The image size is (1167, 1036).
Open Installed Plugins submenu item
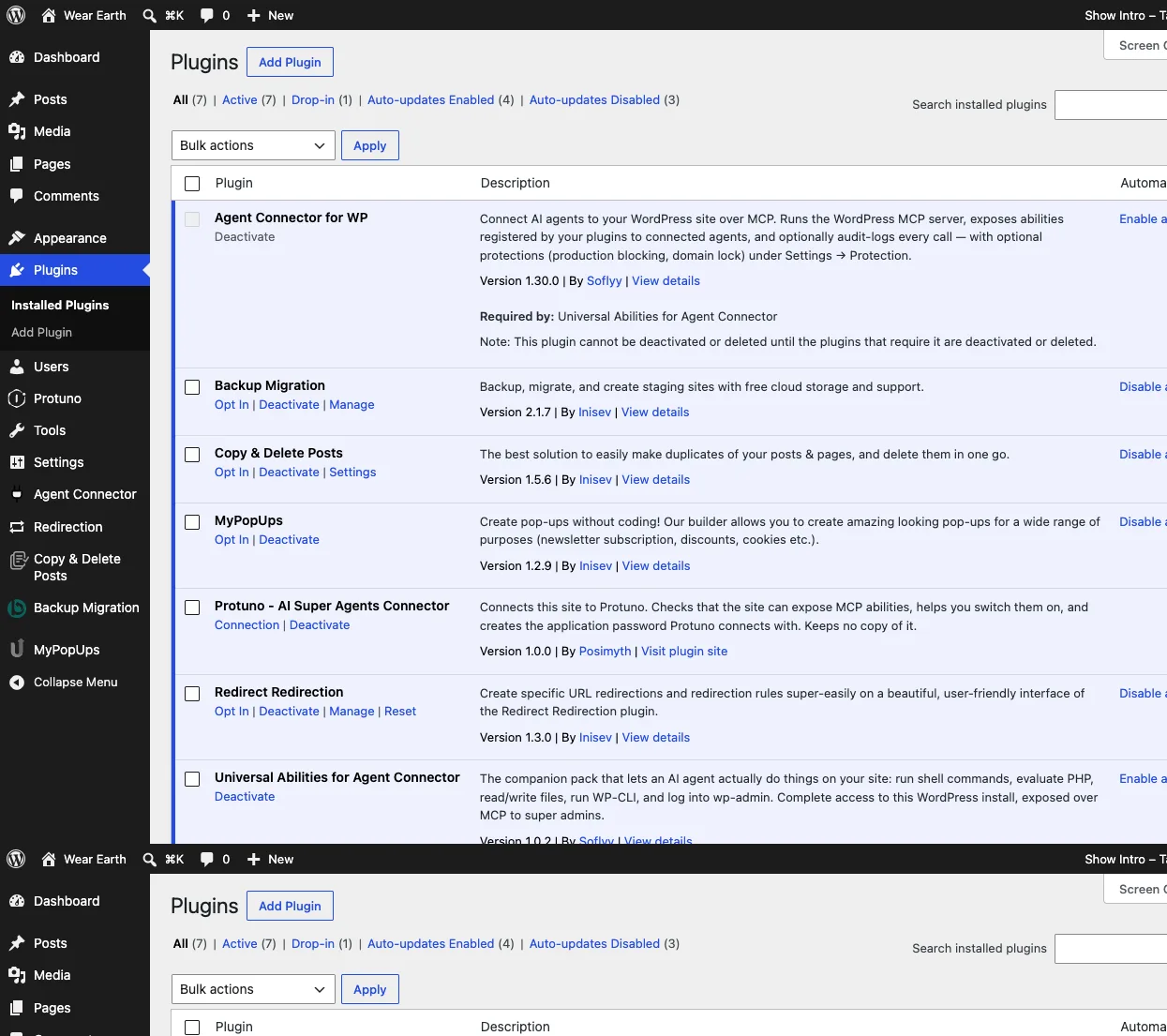[x=60, y=305]
